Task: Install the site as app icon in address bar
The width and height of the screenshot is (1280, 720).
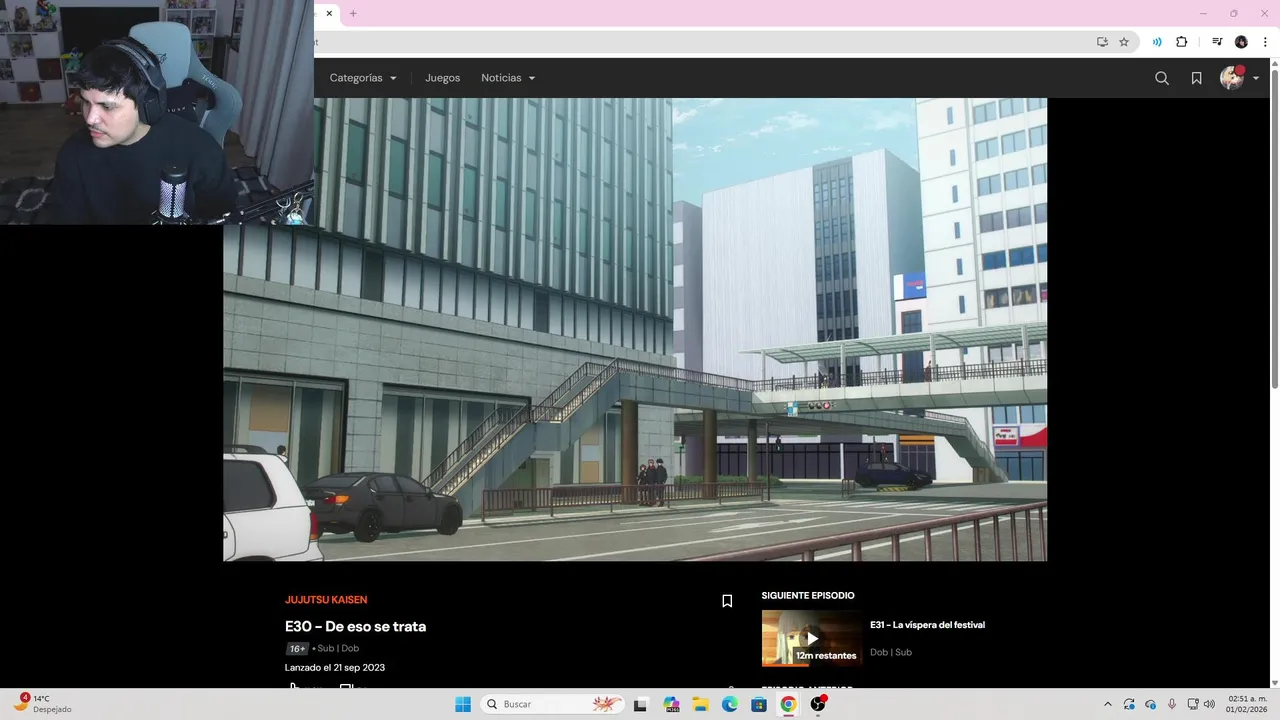Action: tap(1102, 42)
